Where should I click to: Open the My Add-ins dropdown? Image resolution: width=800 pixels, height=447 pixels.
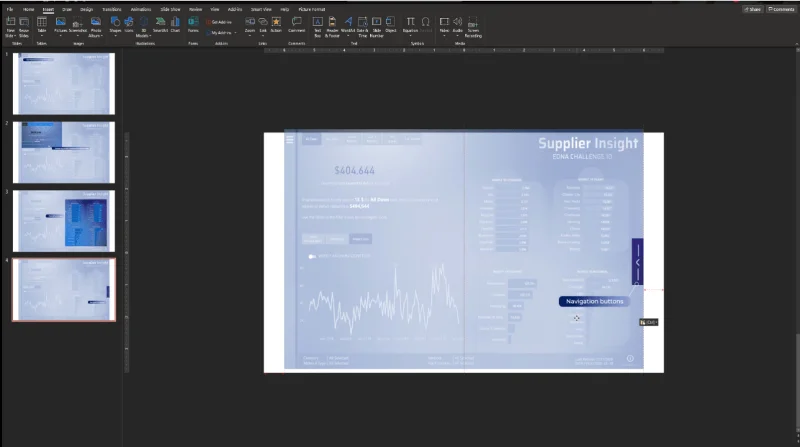[x=221, y=33]
